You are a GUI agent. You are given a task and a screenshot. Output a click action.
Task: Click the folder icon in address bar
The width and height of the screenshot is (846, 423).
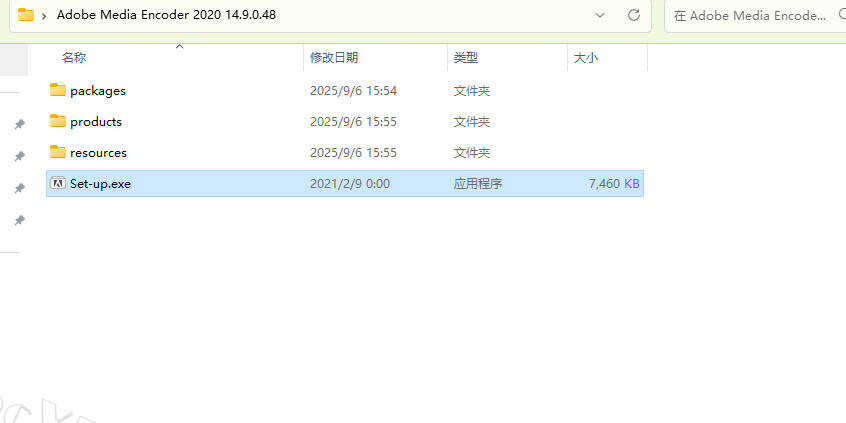[x=26, y=15]
